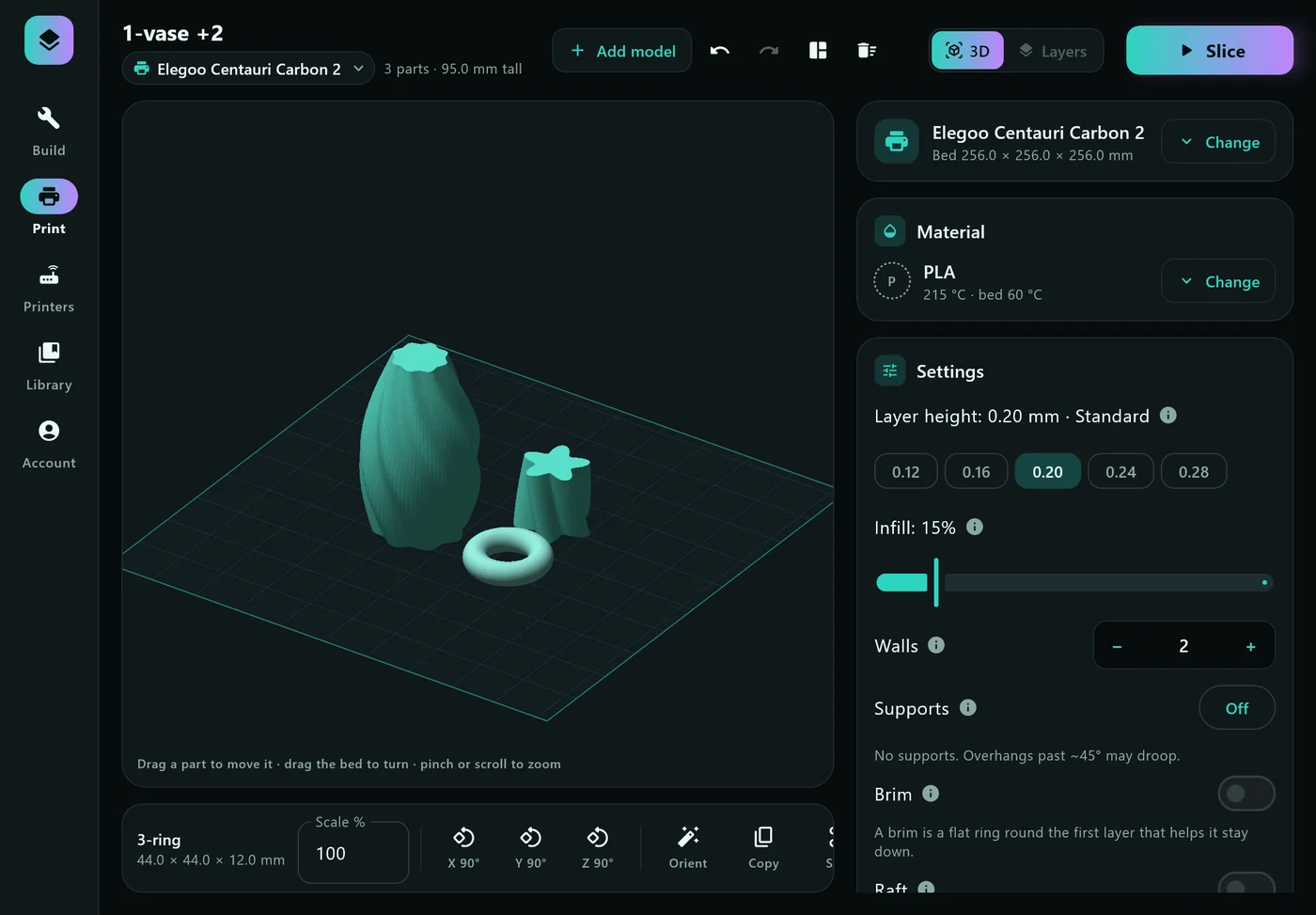
Task: Select the 0.12 layer height option
Action: (906, 472)
